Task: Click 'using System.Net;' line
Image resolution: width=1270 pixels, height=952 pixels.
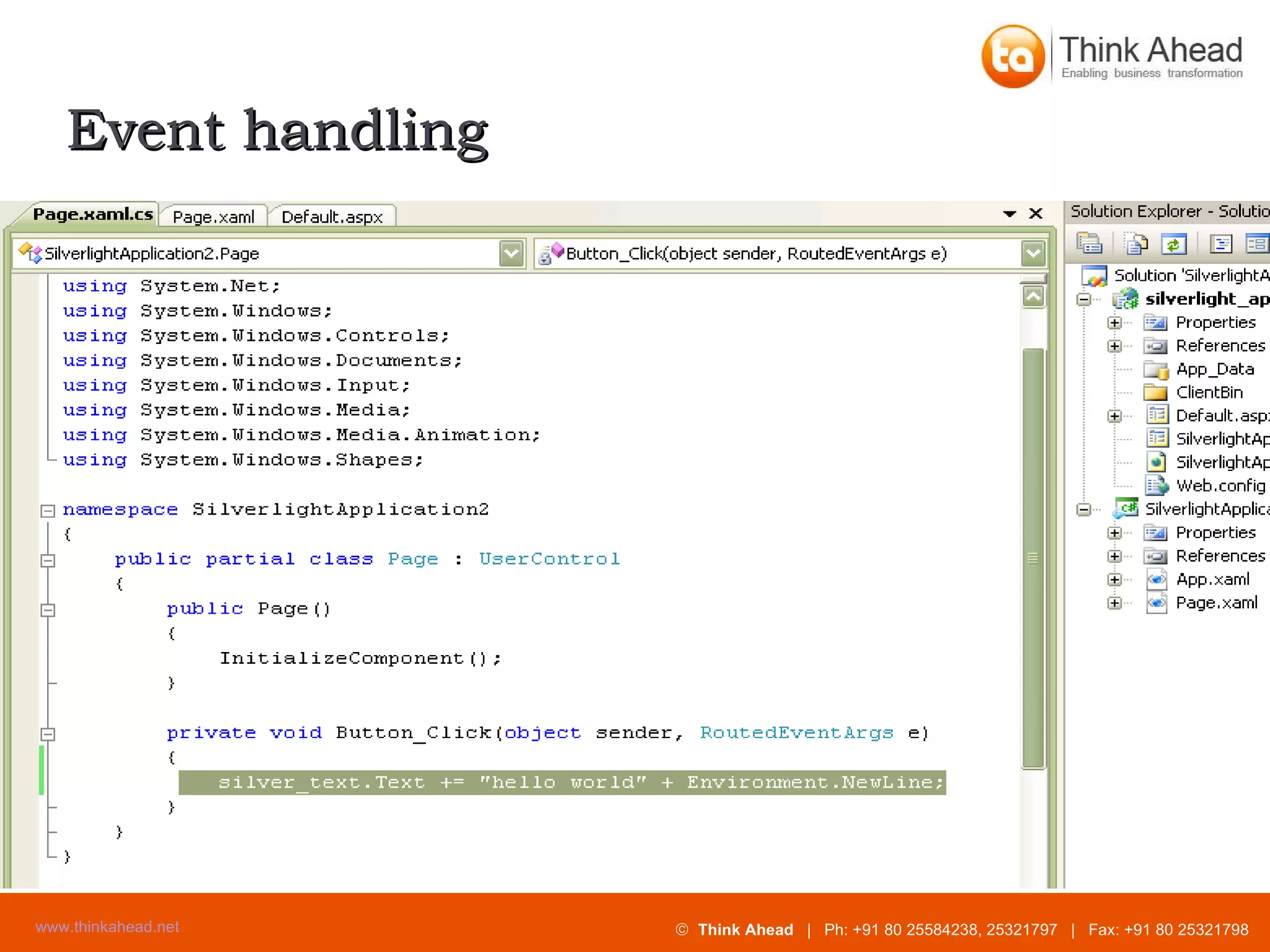Action: [172, 286]
